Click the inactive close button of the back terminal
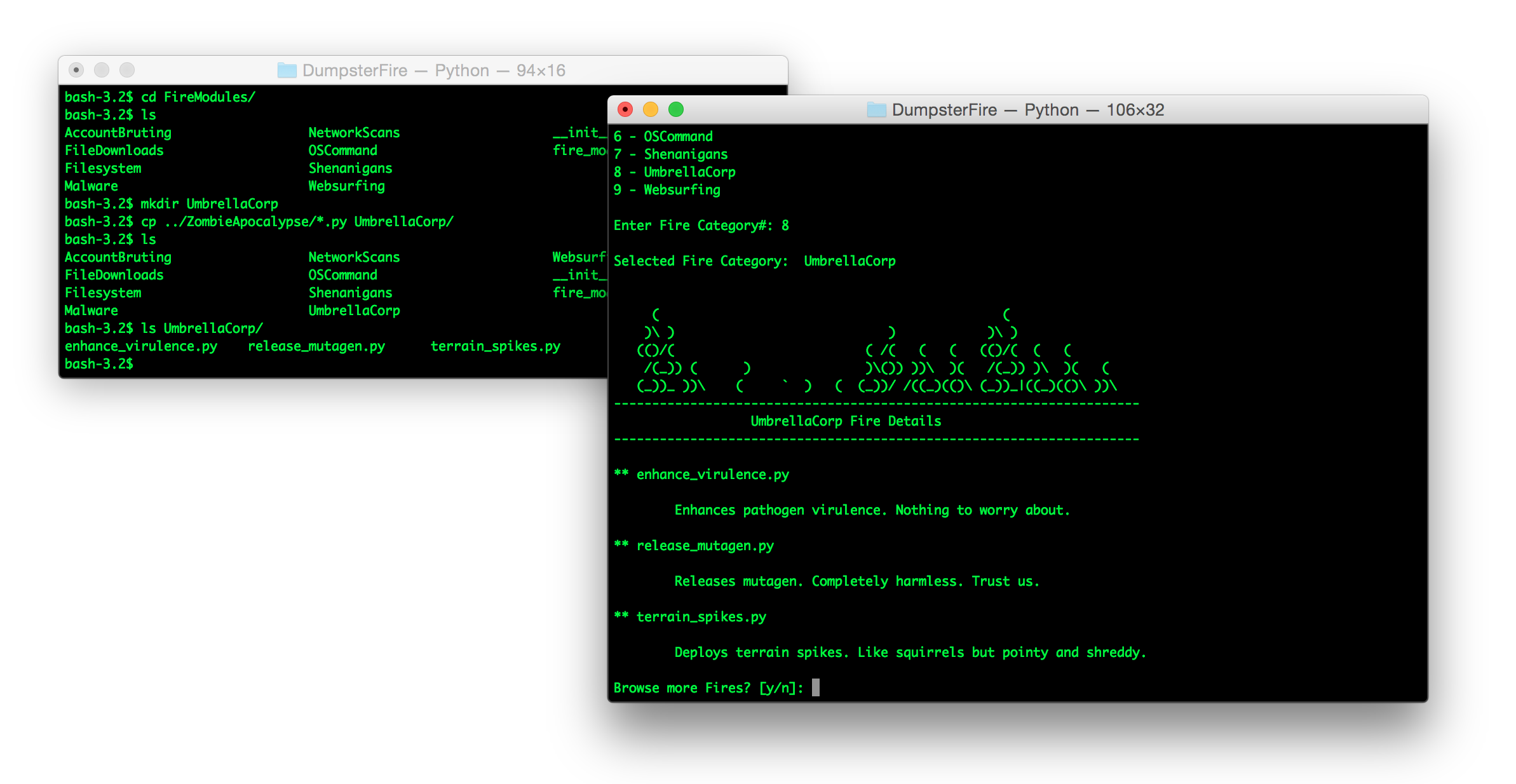This screenshot has height=784, width=1516. point(76,70)
